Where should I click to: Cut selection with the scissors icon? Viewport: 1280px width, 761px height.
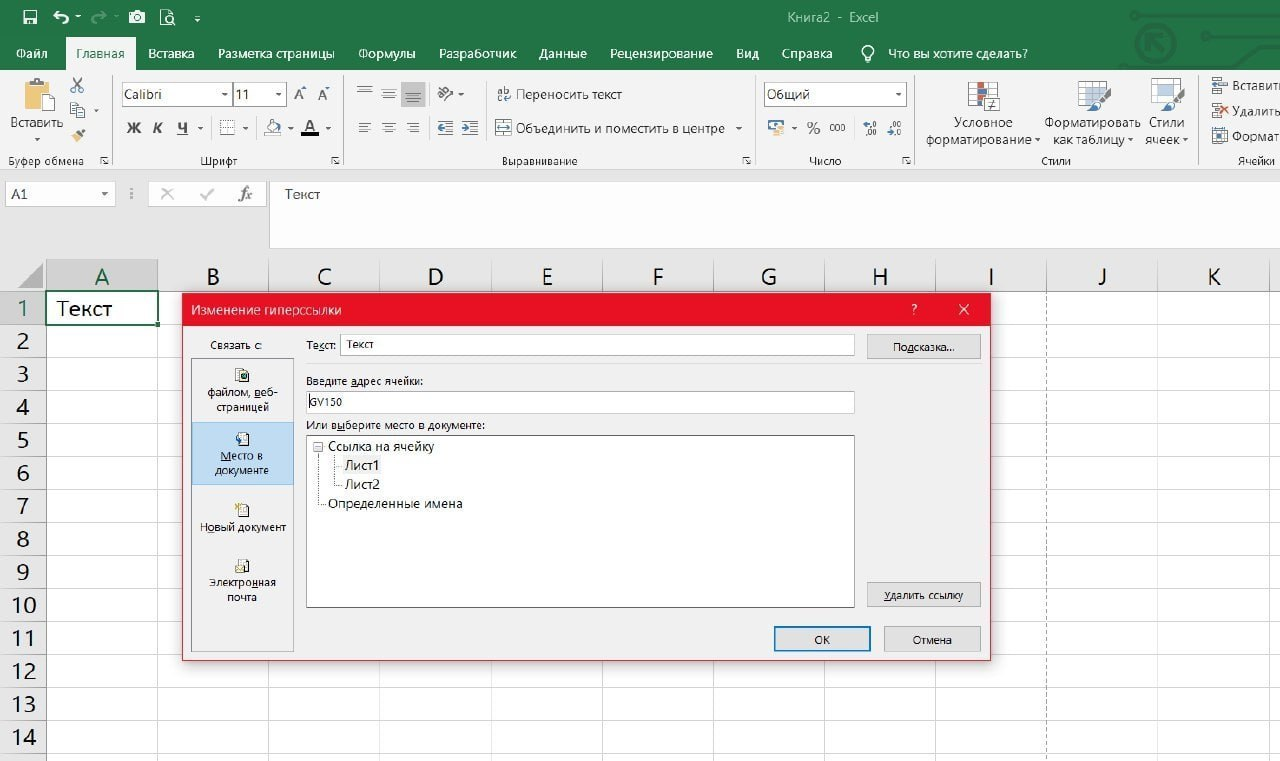[77, 87]
